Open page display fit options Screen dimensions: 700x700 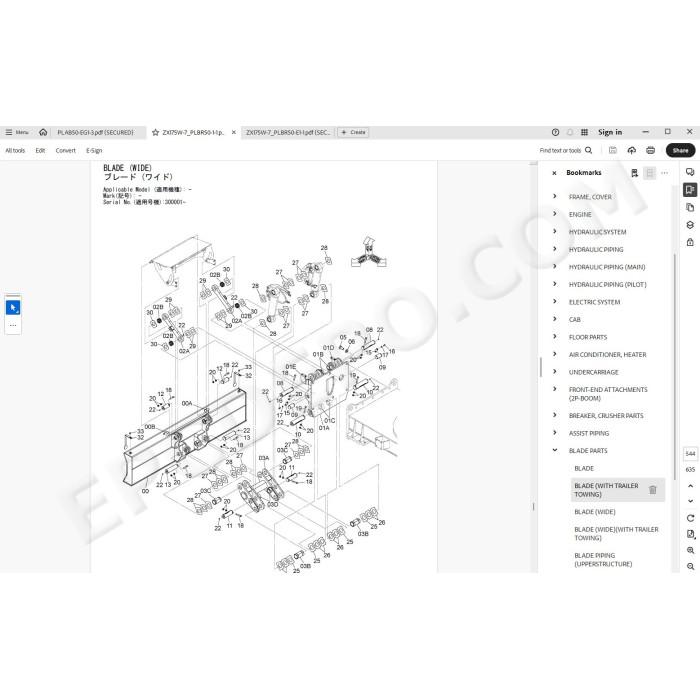tap(690, 534)
